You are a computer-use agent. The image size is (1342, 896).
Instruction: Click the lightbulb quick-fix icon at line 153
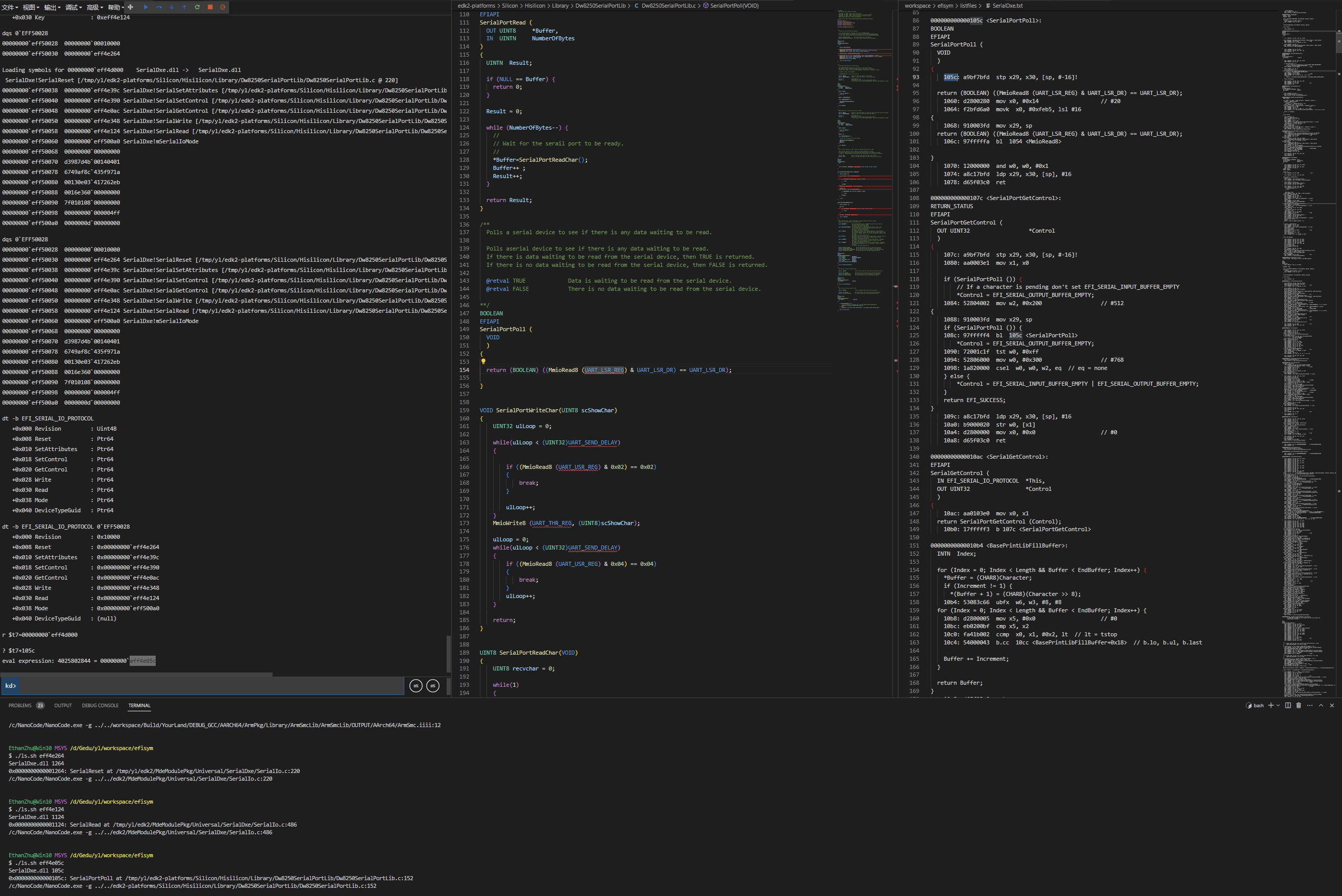tap(483, 362)
